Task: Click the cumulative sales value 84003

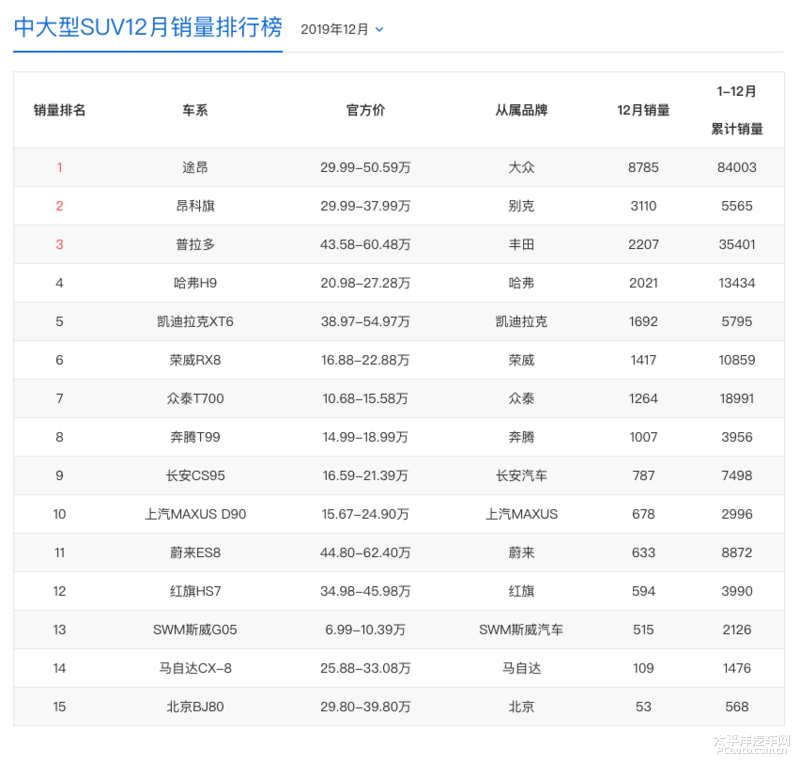Action: pos(737,167)
